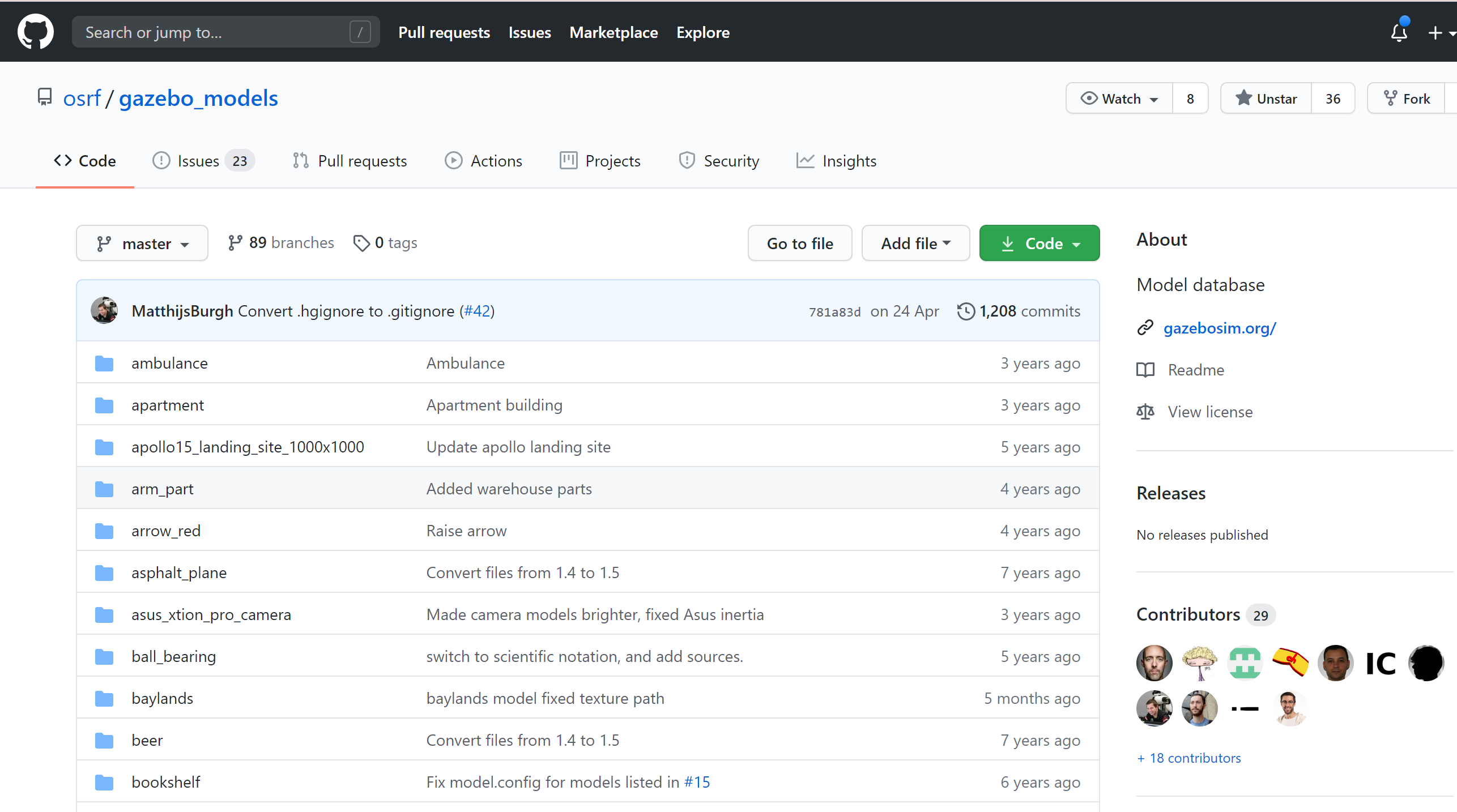Open the notifications bell
This screenshot has width=1457, height=812.
(x=1399, y=32)
